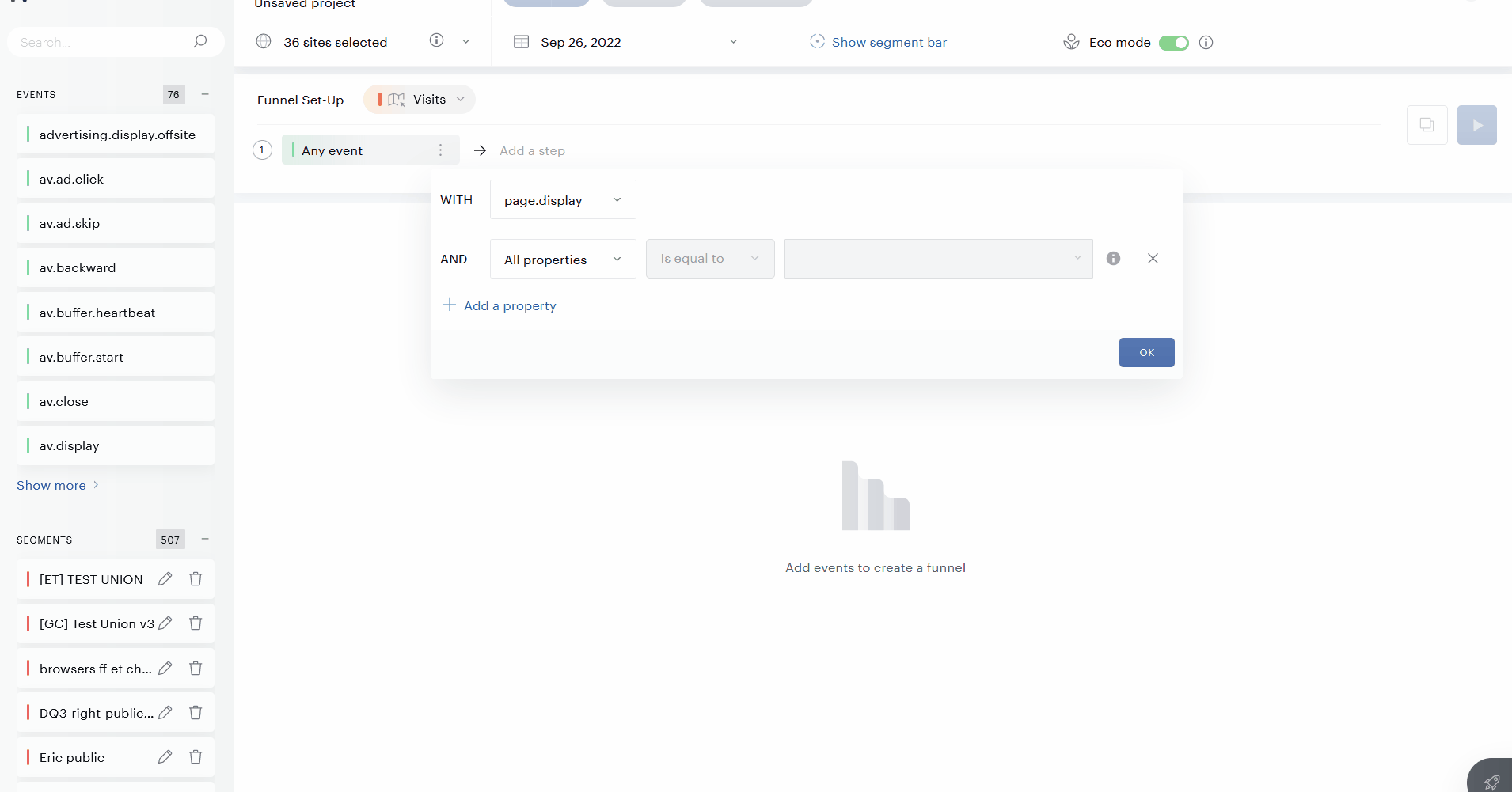Viewport: 1512px width, 792px height.
Task: Click the Eco mode info icon
Action: click(1206, 43)
